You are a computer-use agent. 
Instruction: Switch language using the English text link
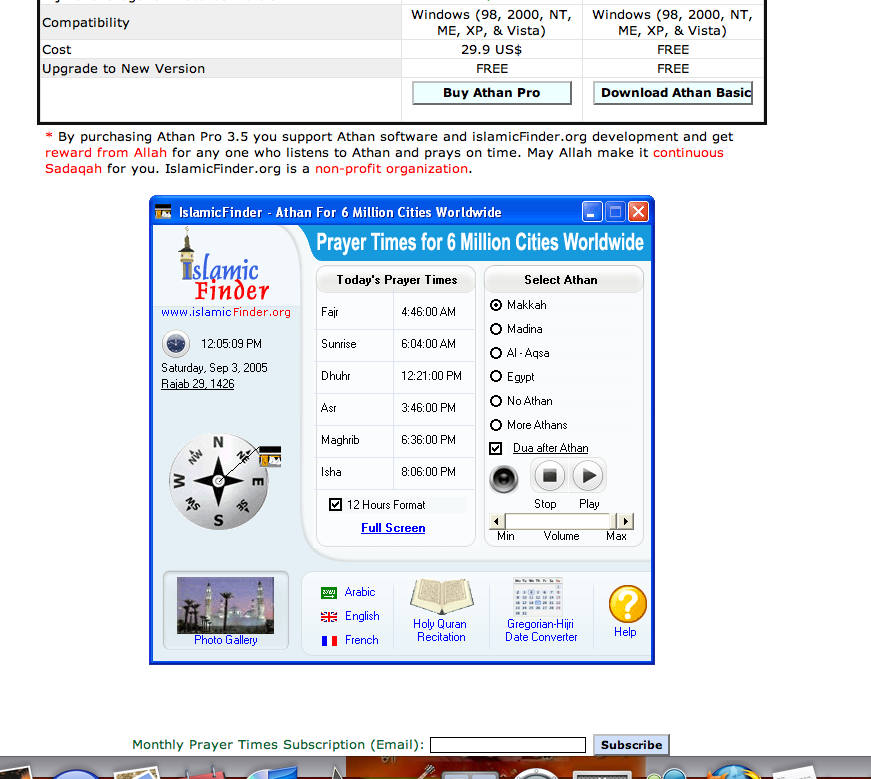click(x=362, y=616)
